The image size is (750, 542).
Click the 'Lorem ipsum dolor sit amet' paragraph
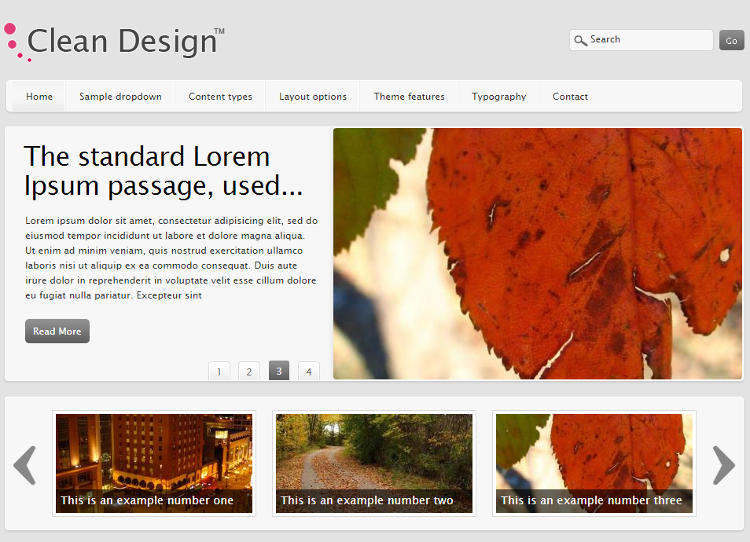click(171, 258)
